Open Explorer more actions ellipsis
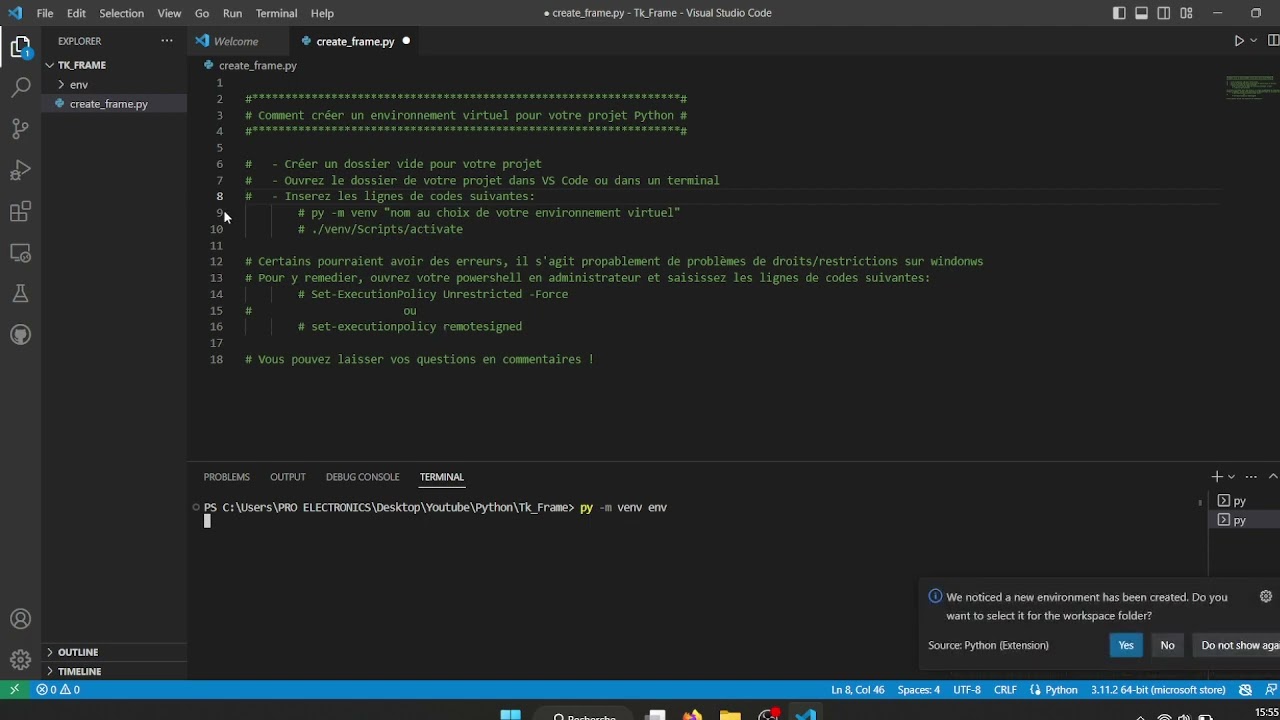Viewport: 1280px width, 720px height. click(x=166, y=41)
